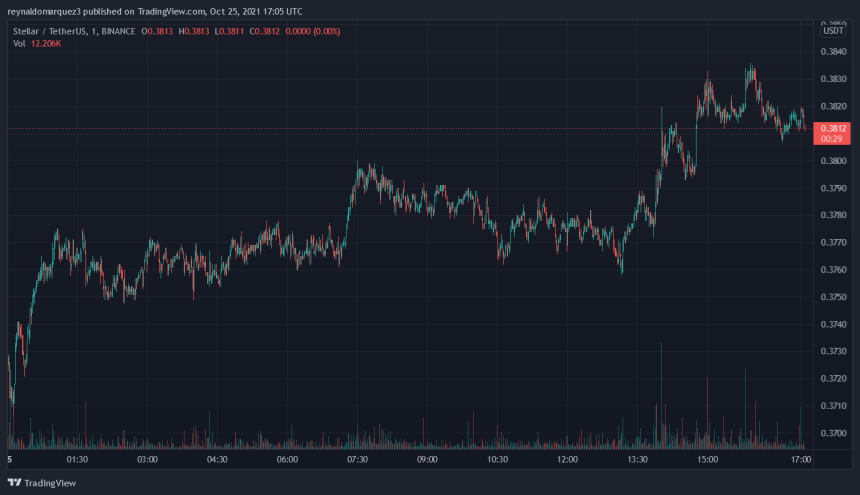Click the 0.3700 price axis label
Viewport: 860px width, 495px height.
pyautogui.click(x=833, y=433)
